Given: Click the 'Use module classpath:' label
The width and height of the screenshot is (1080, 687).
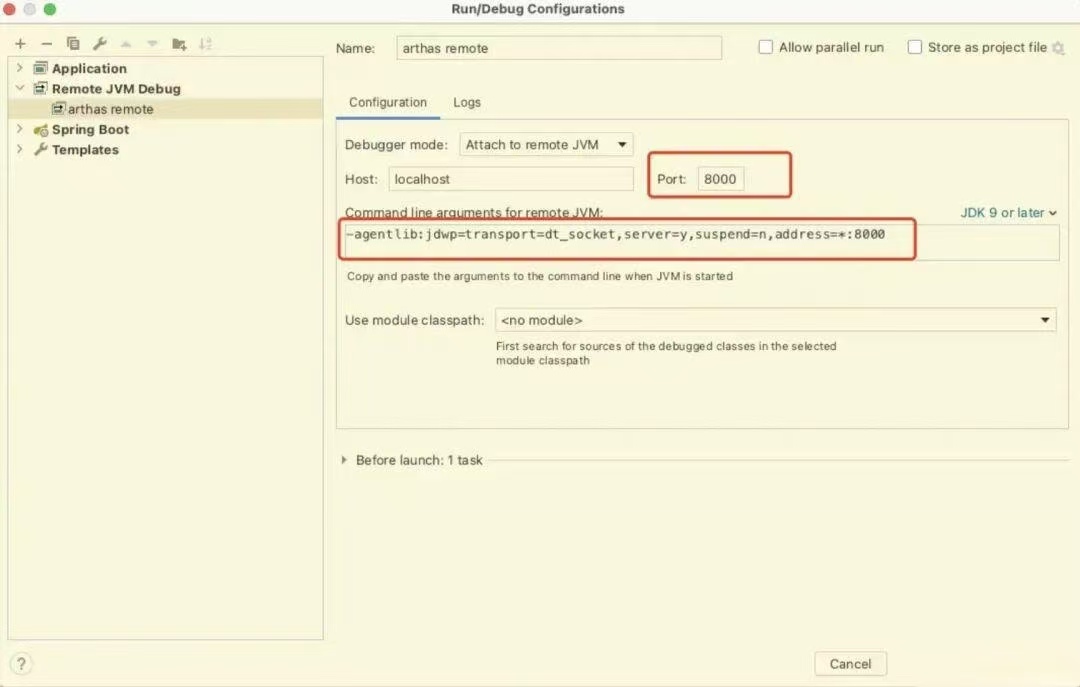Looking at the screenshot, I should (415, 320).
